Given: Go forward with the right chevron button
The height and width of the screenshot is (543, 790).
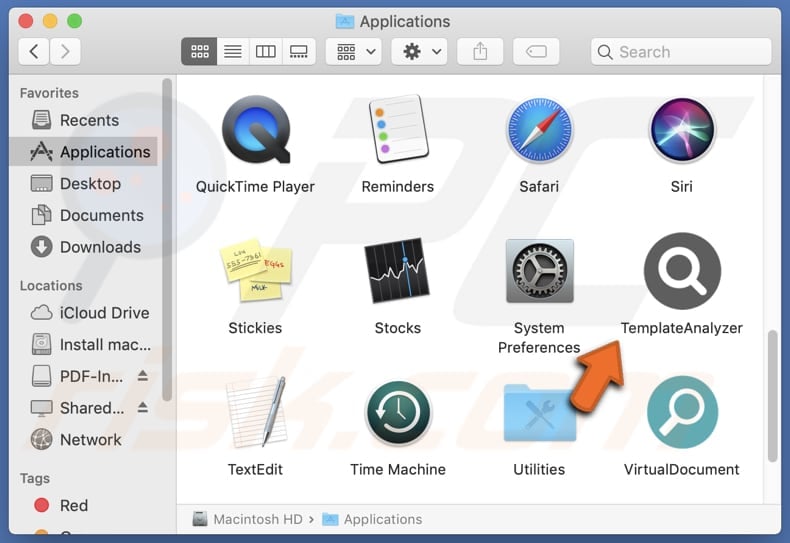Looking at the screenshot, I should 65,51.
